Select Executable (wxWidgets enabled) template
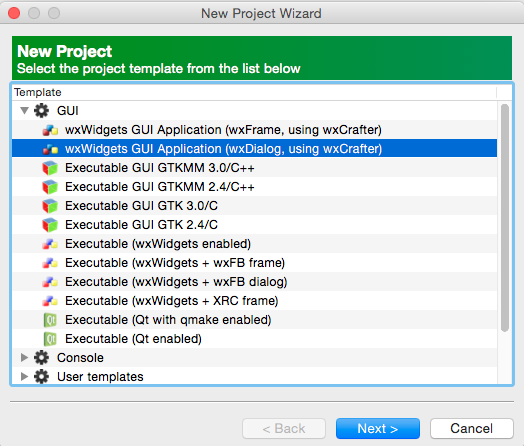This screenshot has width=524, height=446. pos(255,244)
